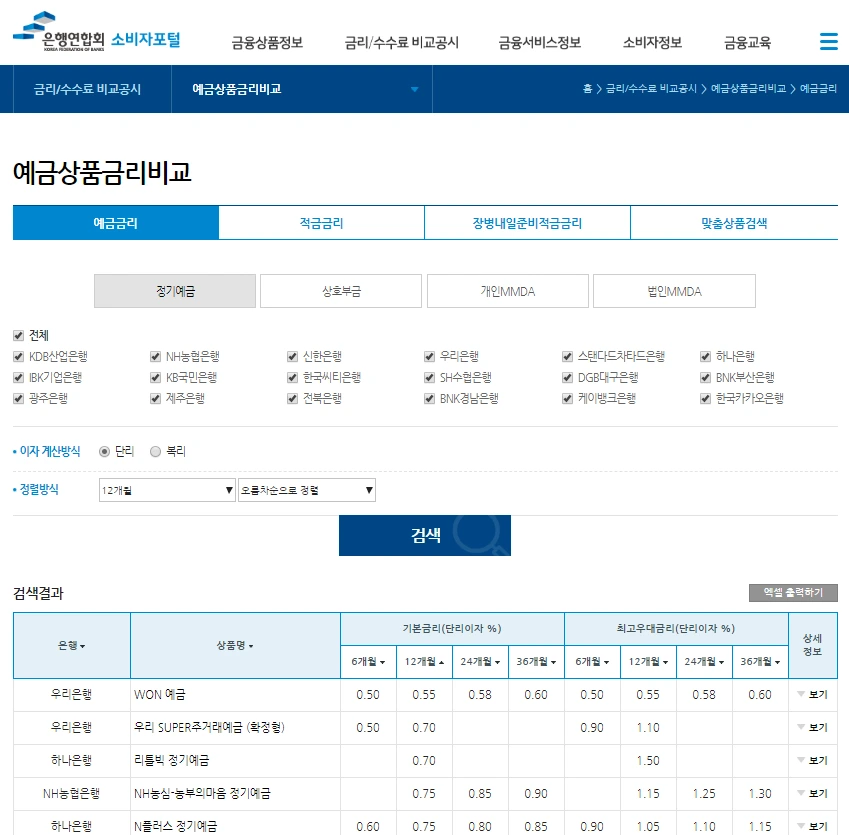Click the 검색 search button

coord(425,536)
